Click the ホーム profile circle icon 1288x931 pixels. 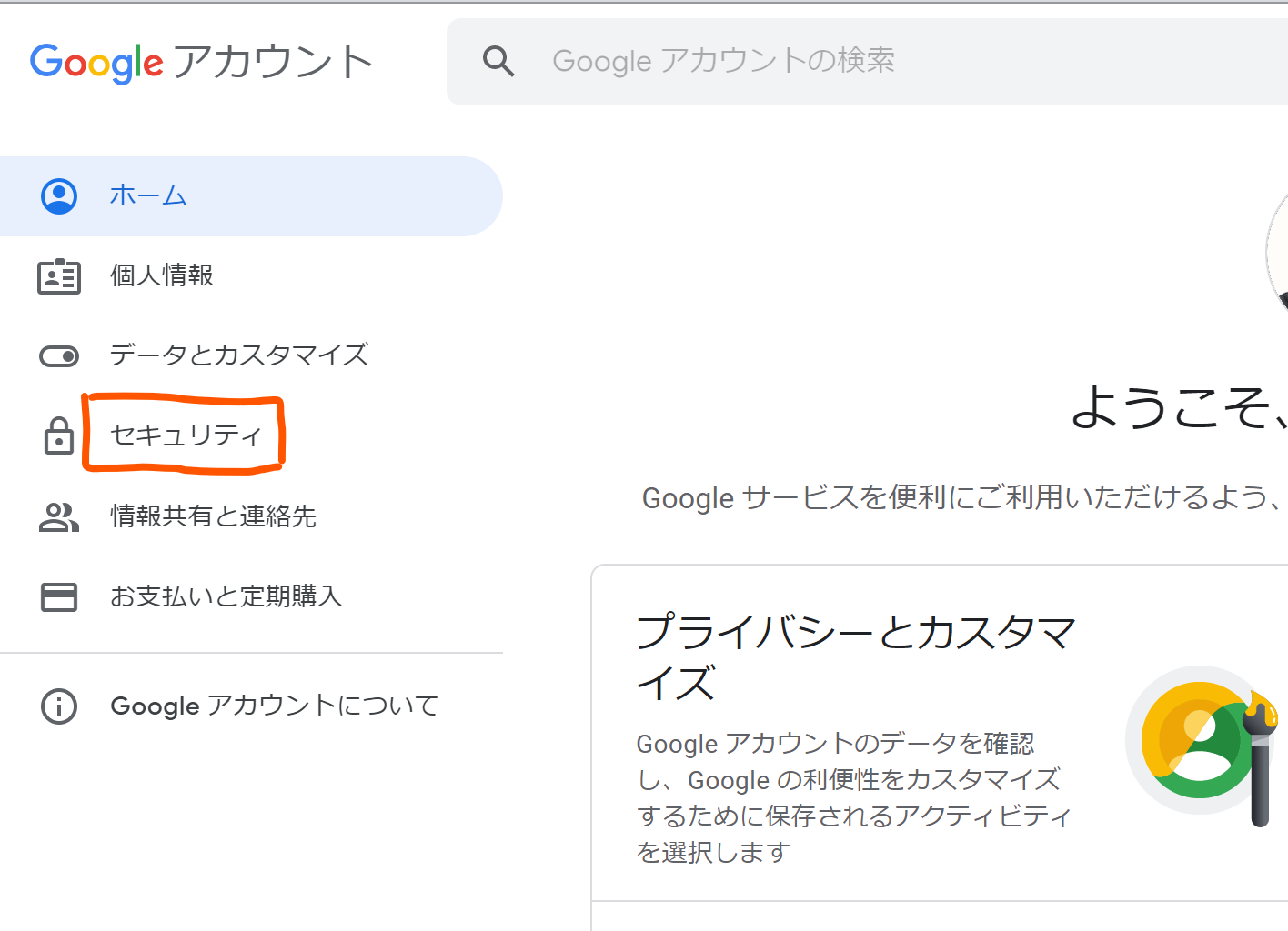59,196
